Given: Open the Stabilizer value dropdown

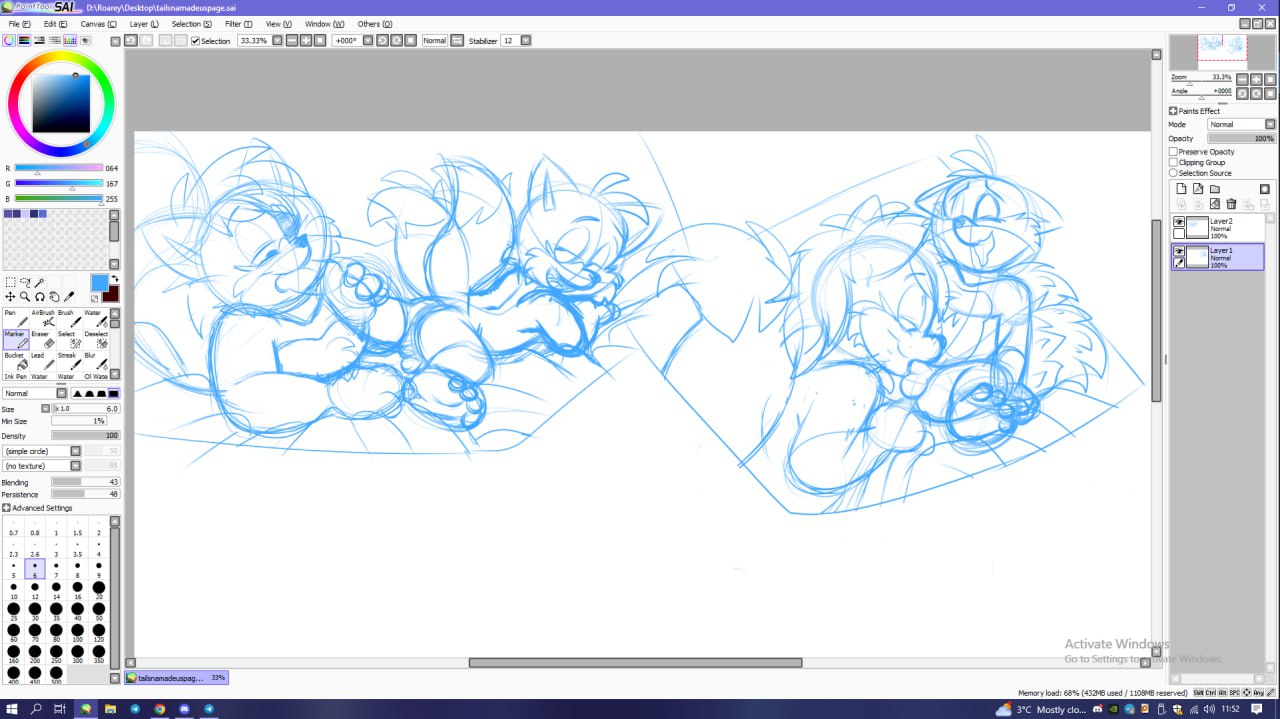Looking at the screenshot, I should pos(525,41).
